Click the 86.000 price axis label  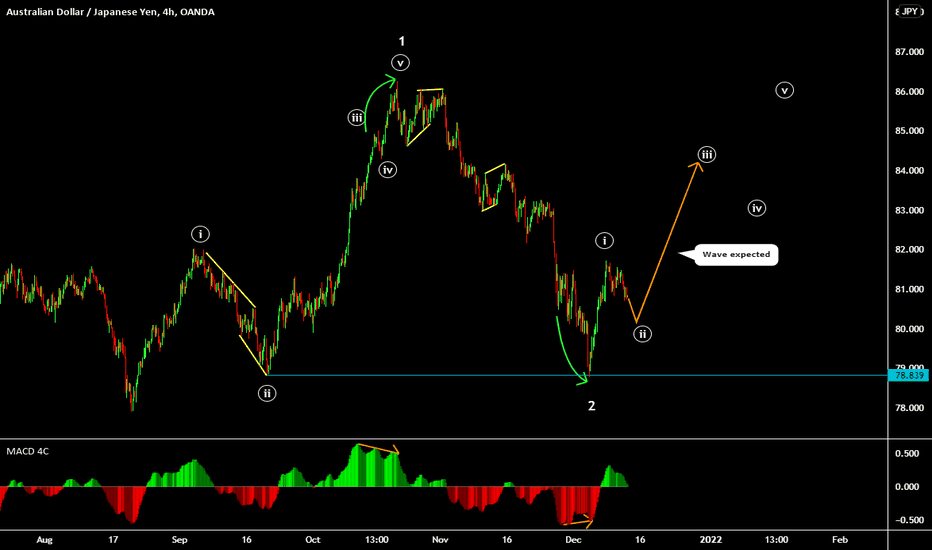(x=909, y=92)
